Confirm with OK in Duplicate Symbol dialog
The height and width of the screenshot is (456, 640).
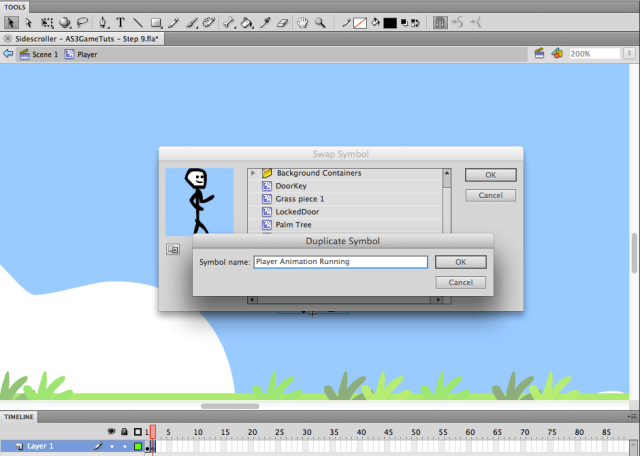coord(461,262)
